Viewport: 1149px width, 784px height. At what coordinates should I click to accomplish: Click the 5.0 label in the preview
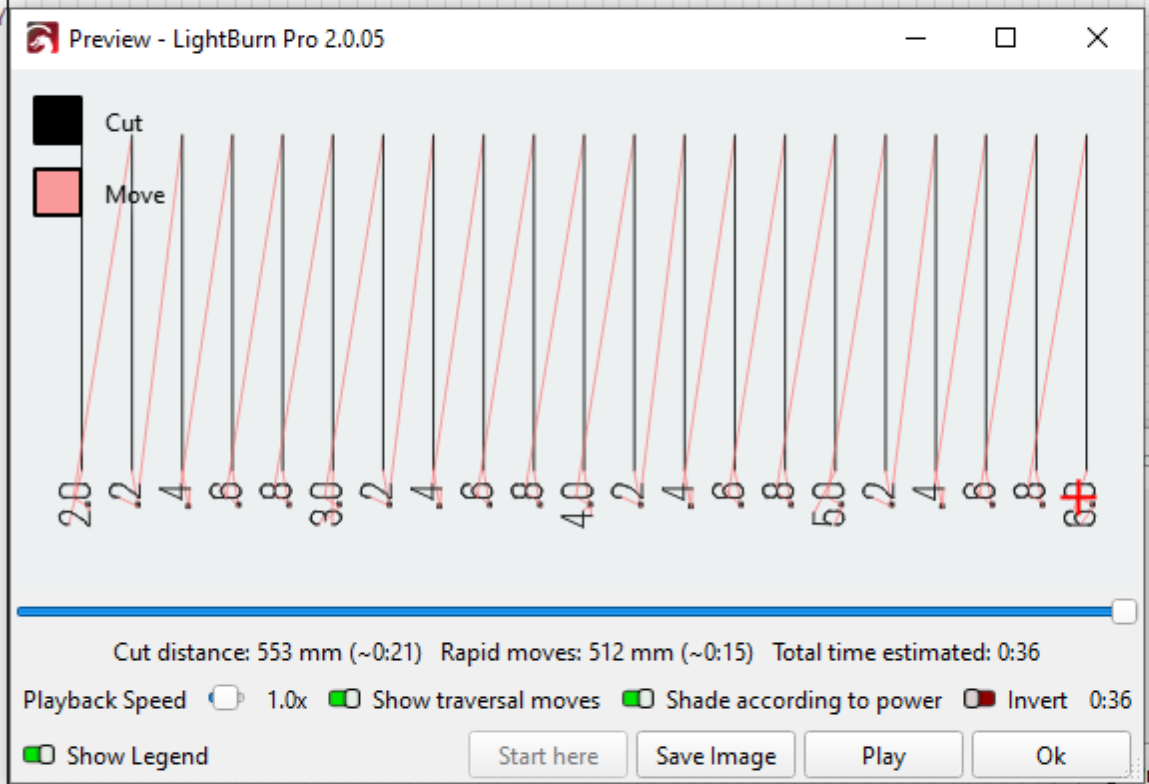click(834, 504)
